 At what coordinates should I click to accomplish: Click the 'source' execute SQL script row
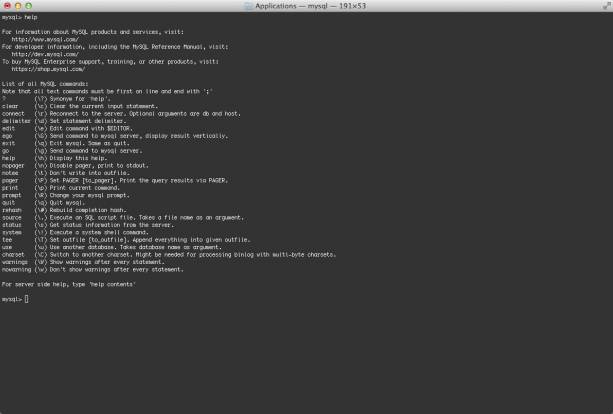tap(123, 218)
